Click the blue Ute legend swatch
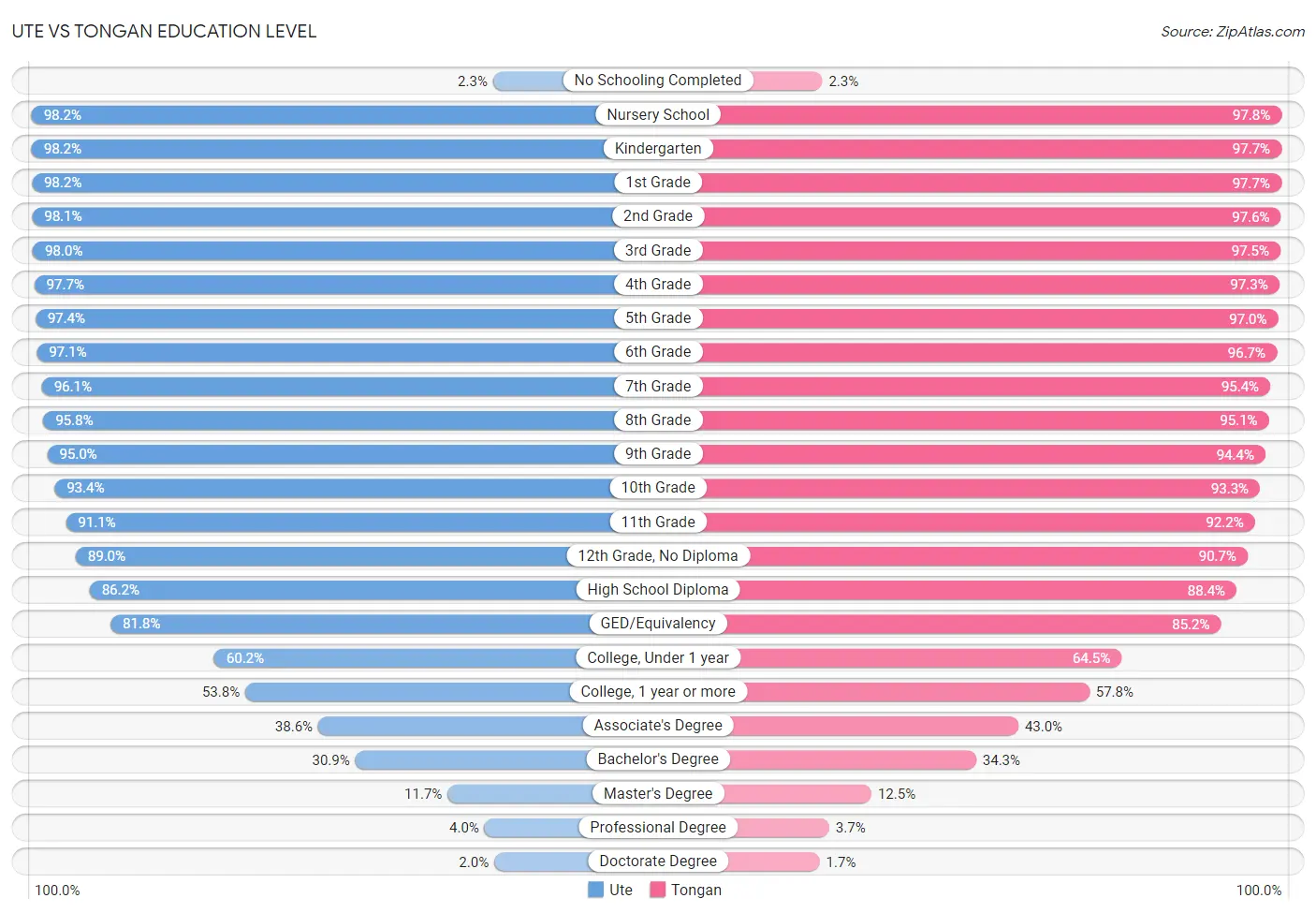 click(595, 890)
